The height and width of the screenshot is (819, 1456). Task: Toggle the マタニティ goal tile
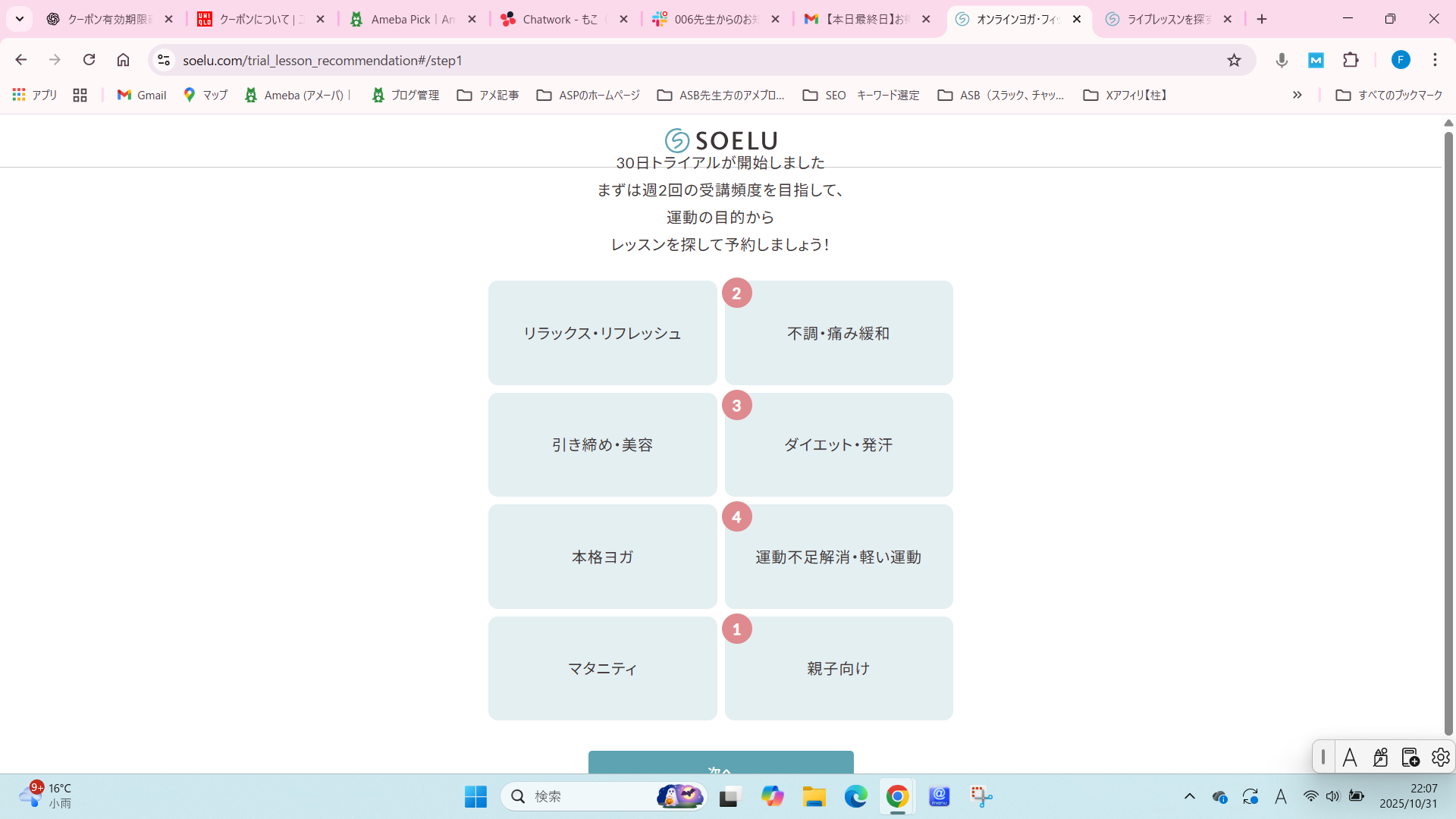pyautogui.click(x=602, y=668)
